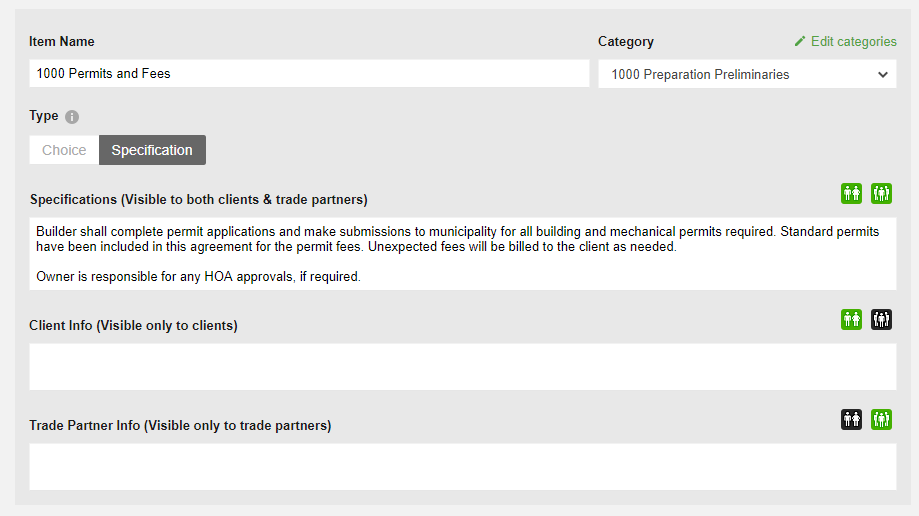Switch item type to Choice
Viewport: 919px width, 516px height.
click(x=64, y=150)
